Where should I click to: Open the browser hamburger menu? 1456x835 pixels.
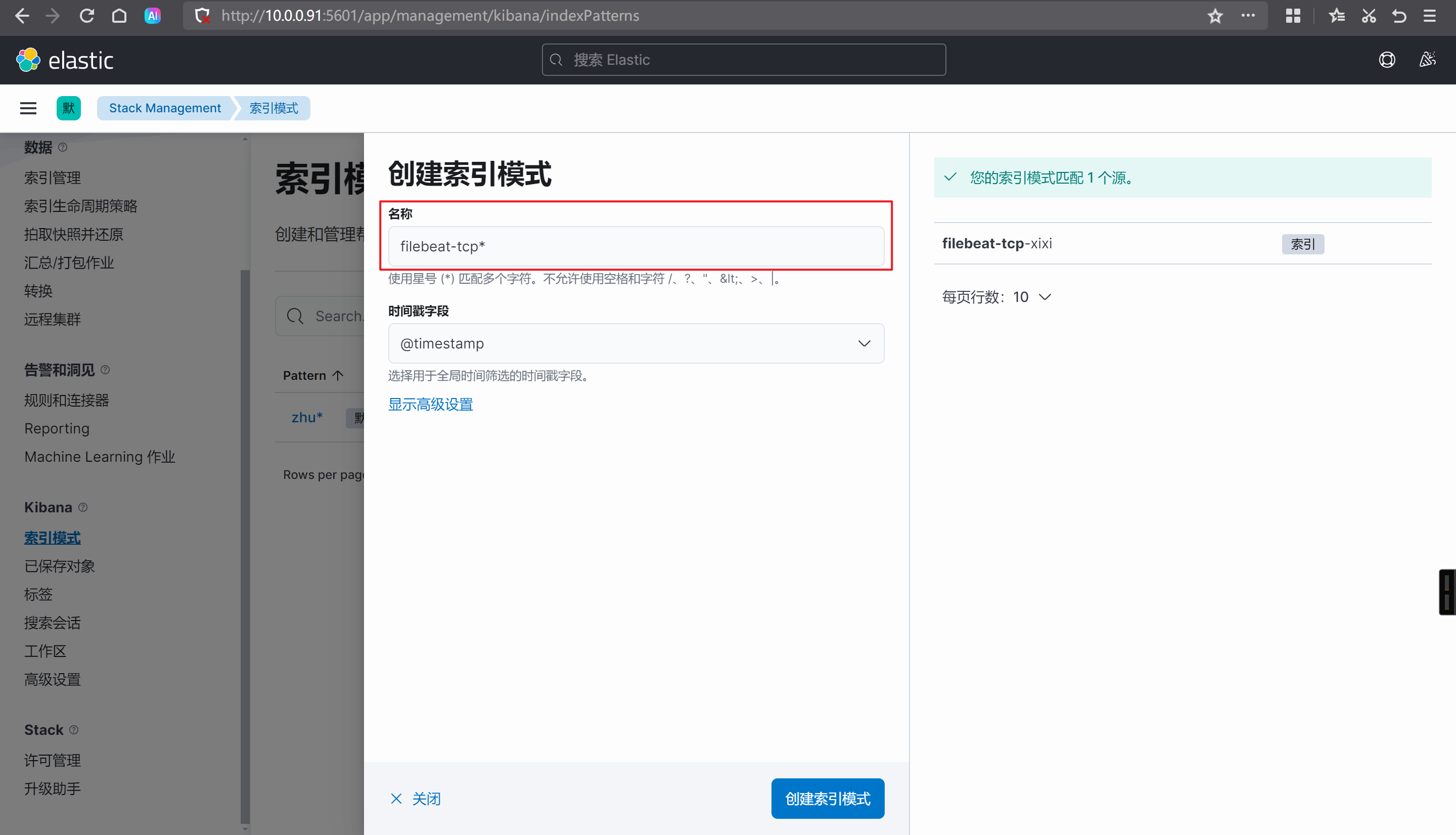click(x=1430, y=16)
